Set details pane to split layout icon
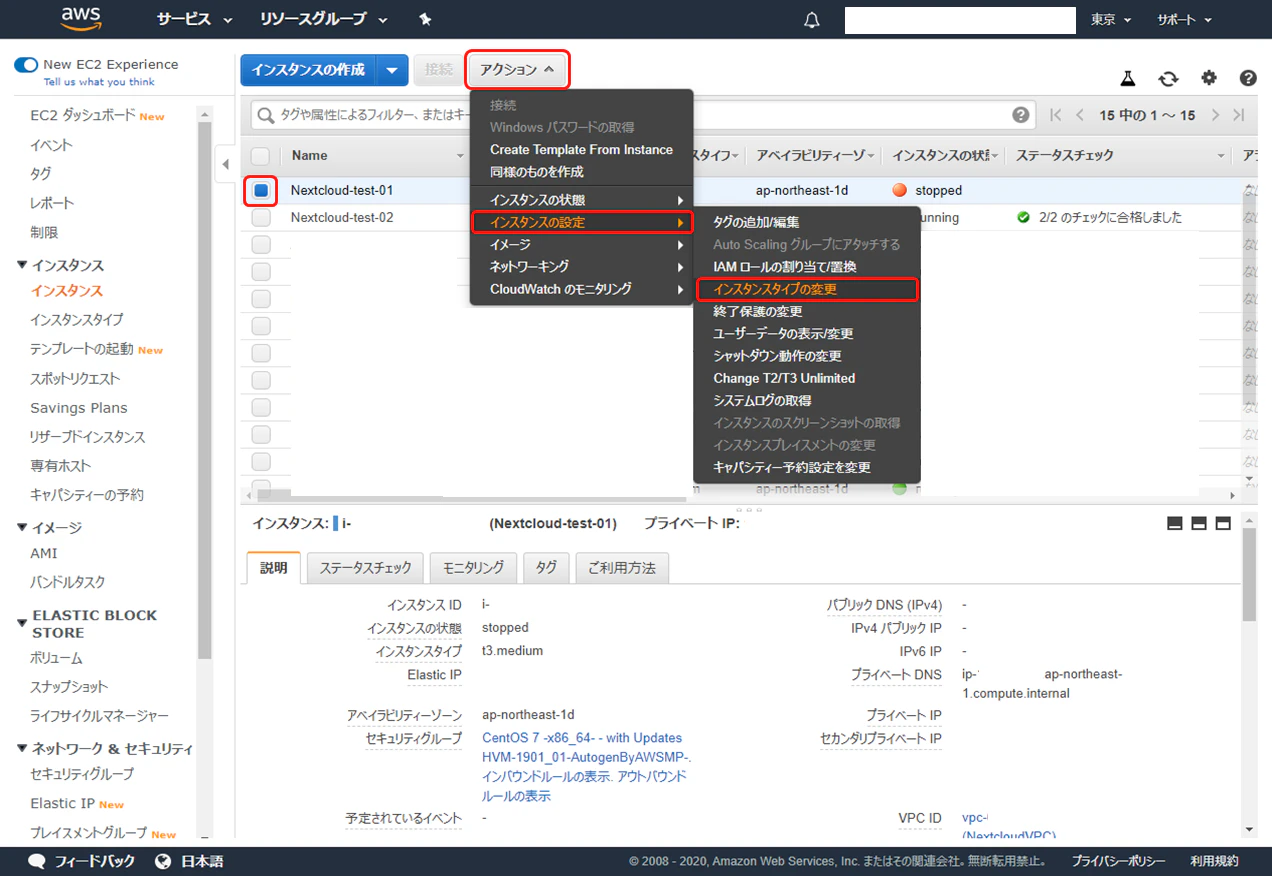Screen dimensions: 1272x876 [1199, 524]
